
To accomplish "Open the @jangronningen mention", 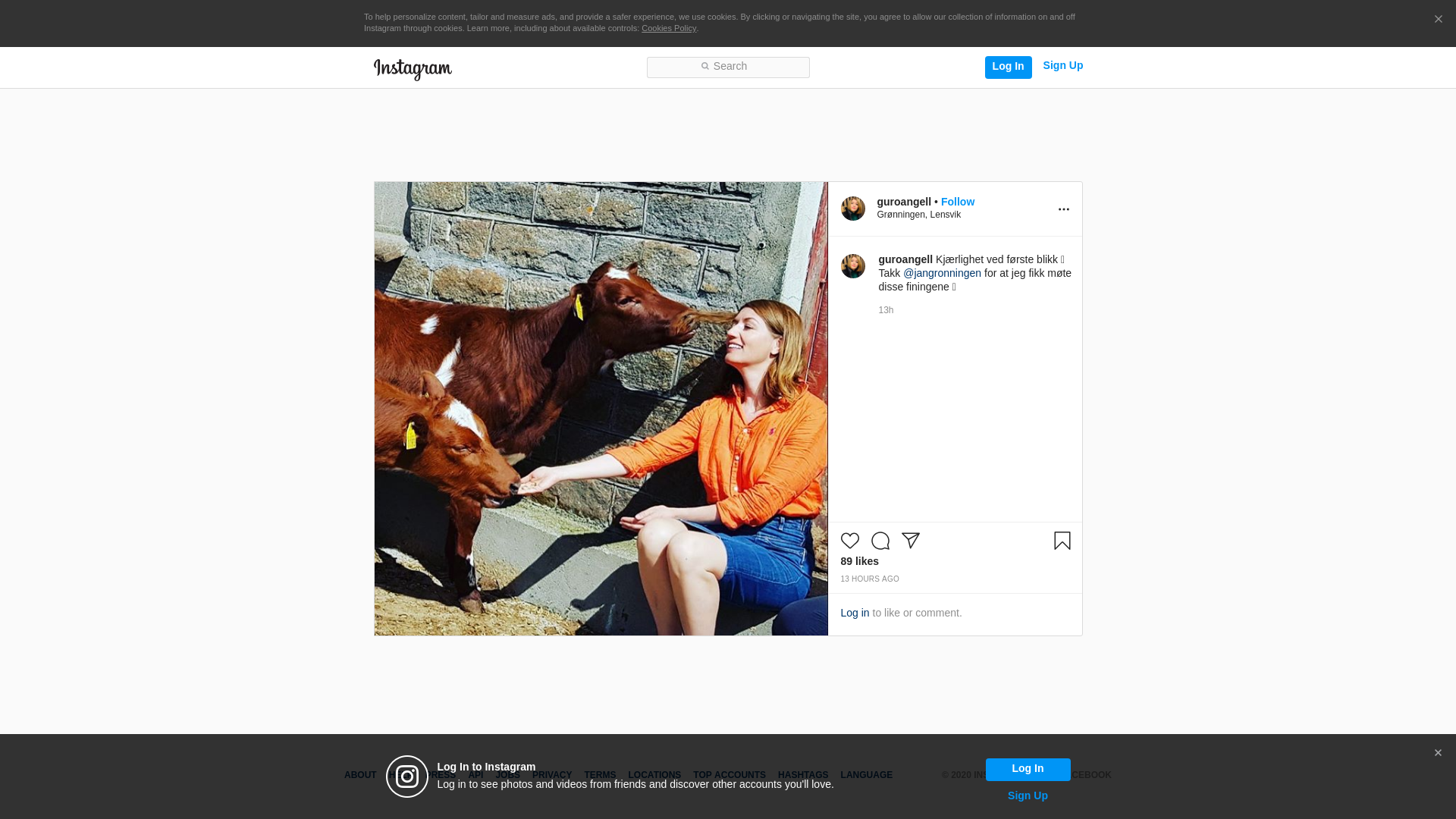I will pyautogui.click(x=942, y=273).
